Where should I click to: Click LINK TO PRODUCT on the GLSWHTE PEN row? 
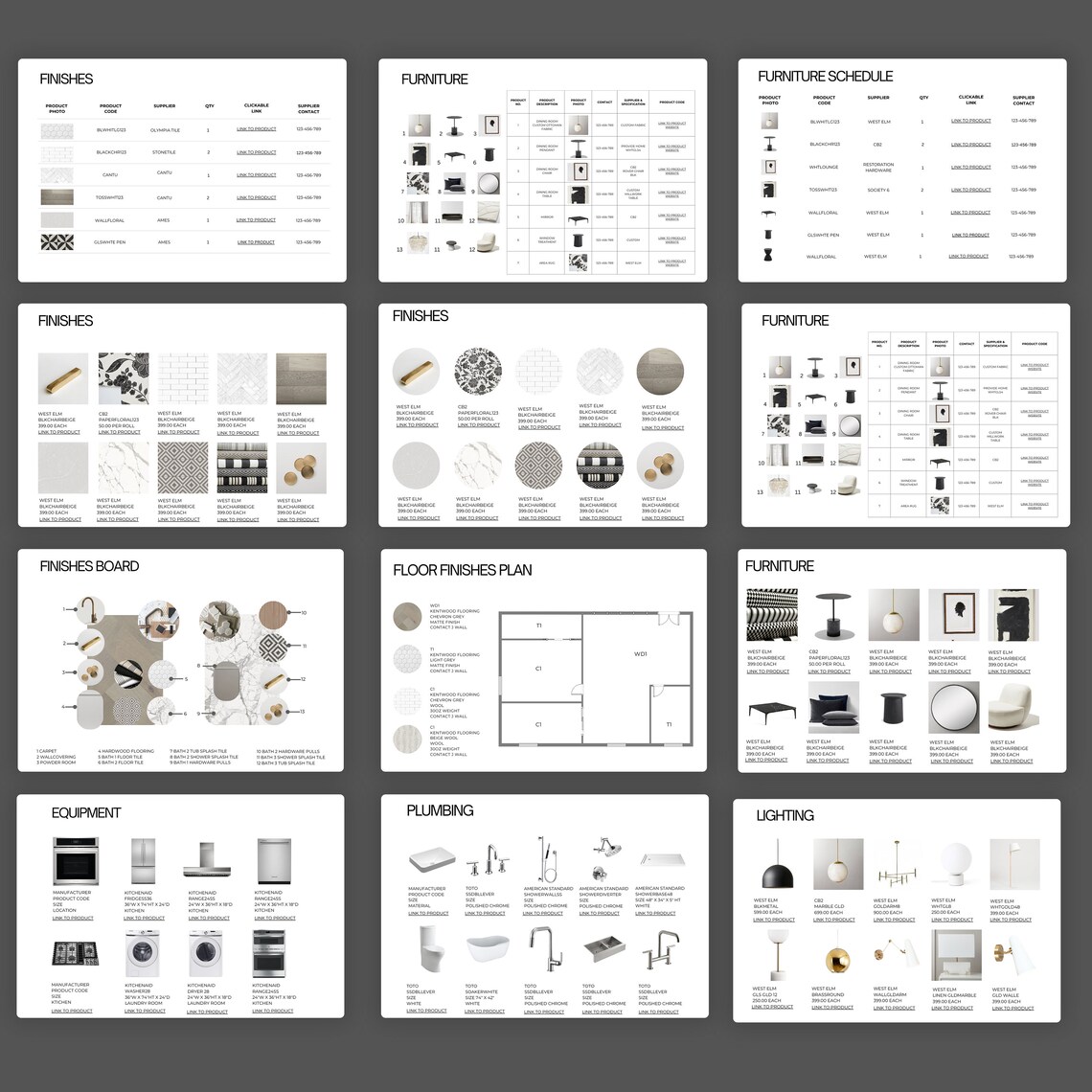255,241
